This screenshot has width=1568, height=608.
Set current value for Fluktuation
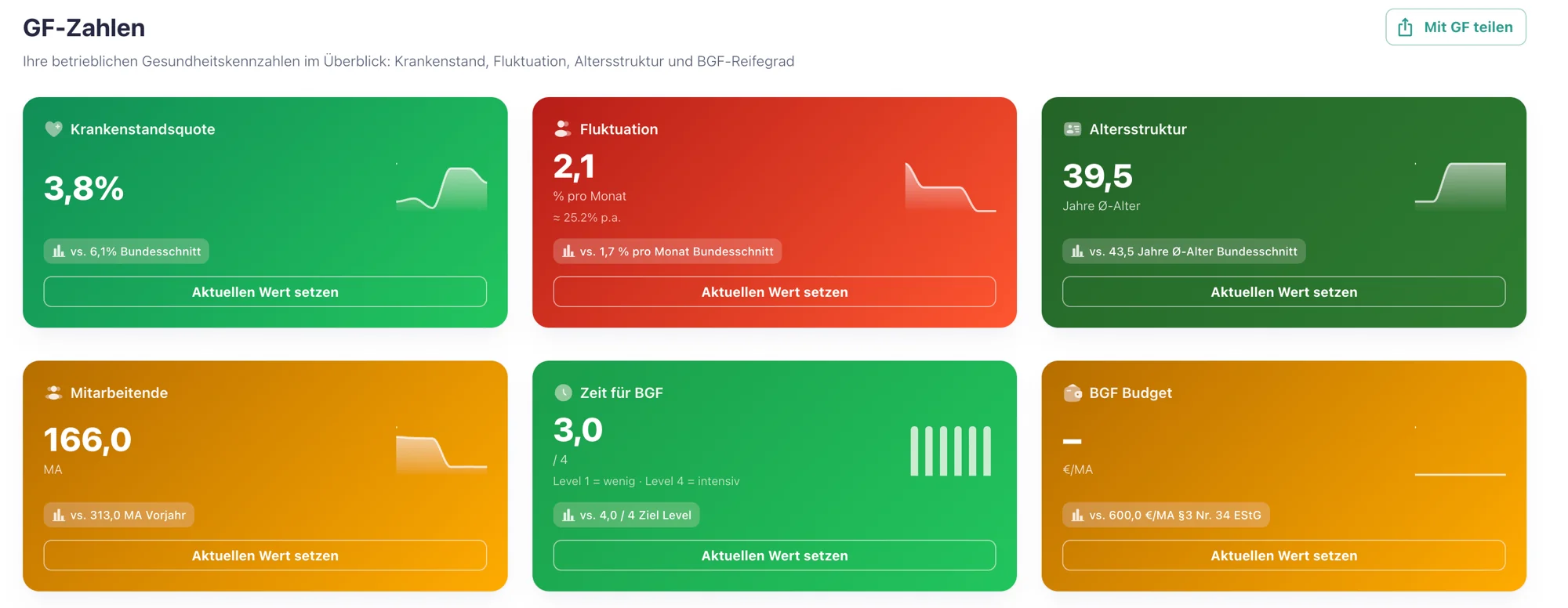click(x=774, y=292)
